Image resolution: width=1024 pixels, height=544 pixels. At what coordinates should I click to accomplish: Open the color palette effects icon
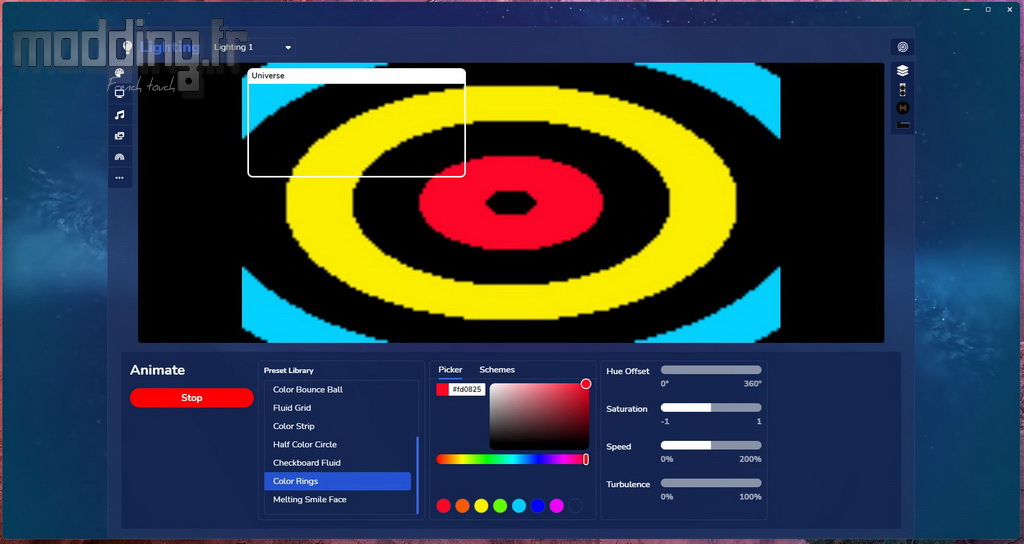pyautogui.click(x=120, y=73)
